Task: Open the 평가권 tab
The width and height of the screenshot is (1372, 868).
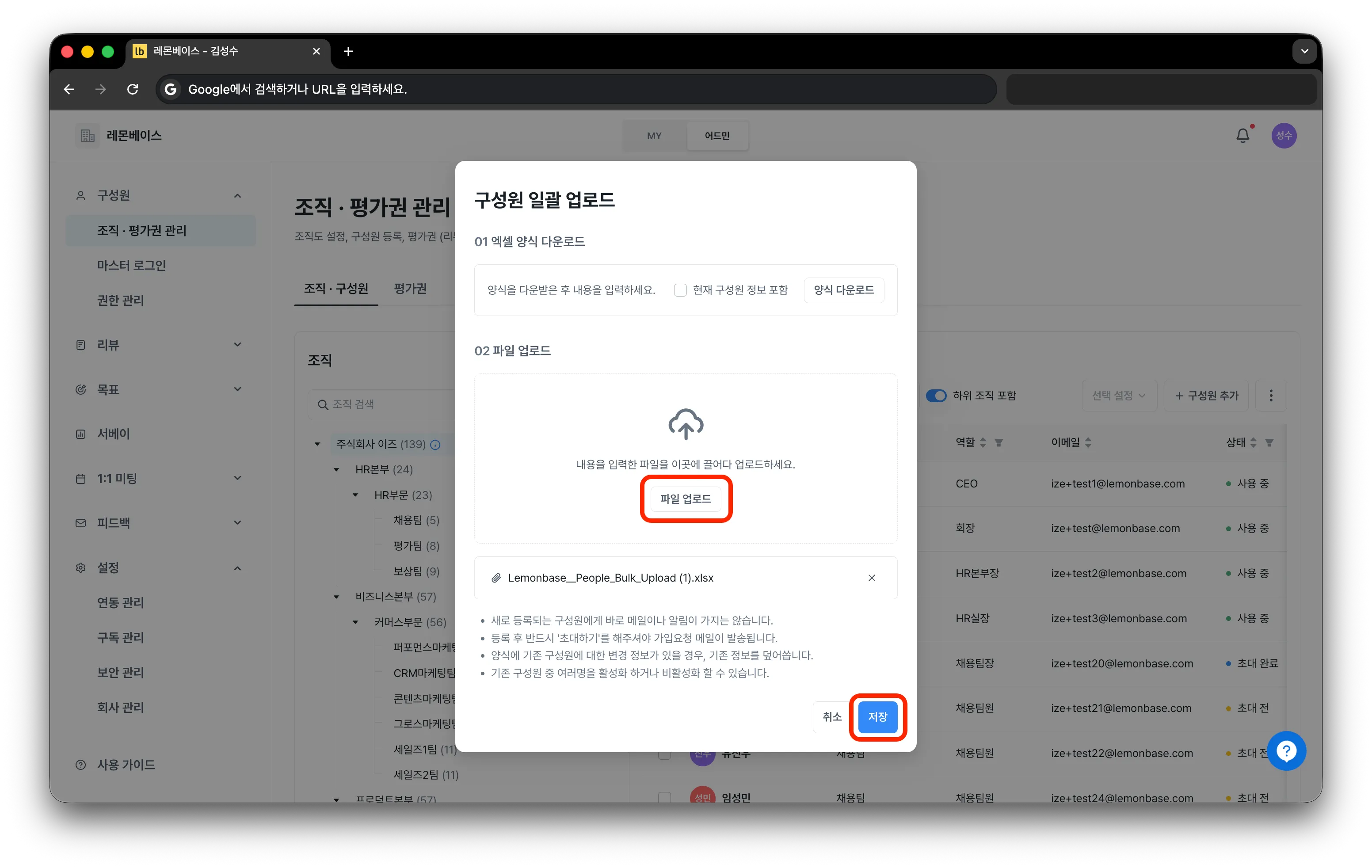Action: [x=410, y=289]
